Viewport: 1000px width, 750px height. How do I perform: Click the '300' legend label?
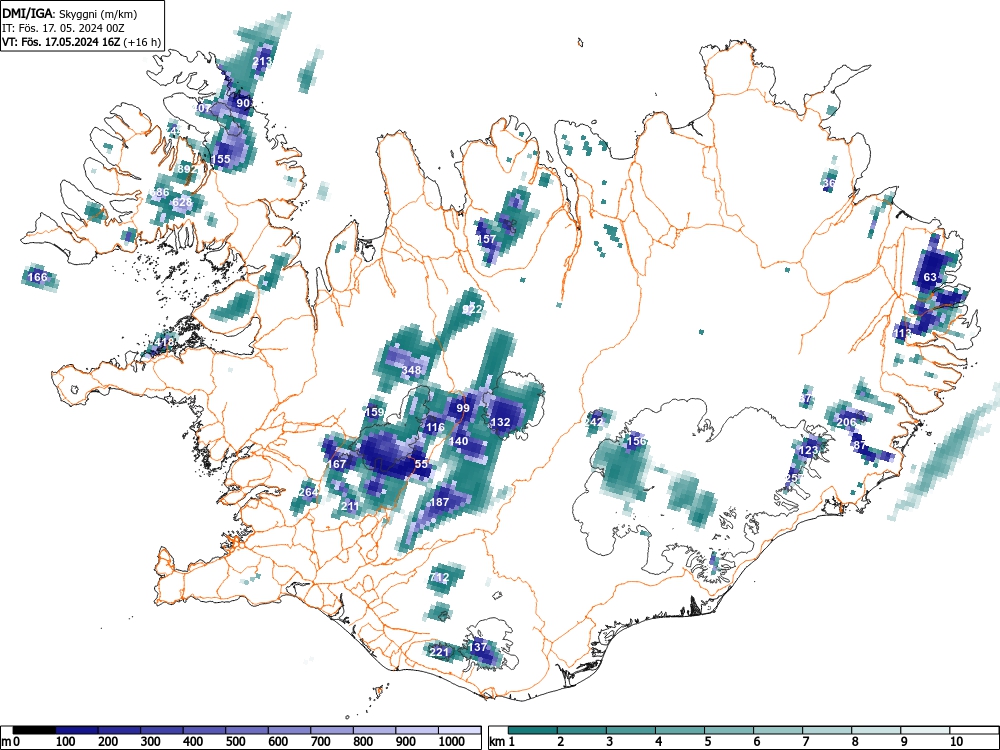pyautogui.click(x=151, y=742)
